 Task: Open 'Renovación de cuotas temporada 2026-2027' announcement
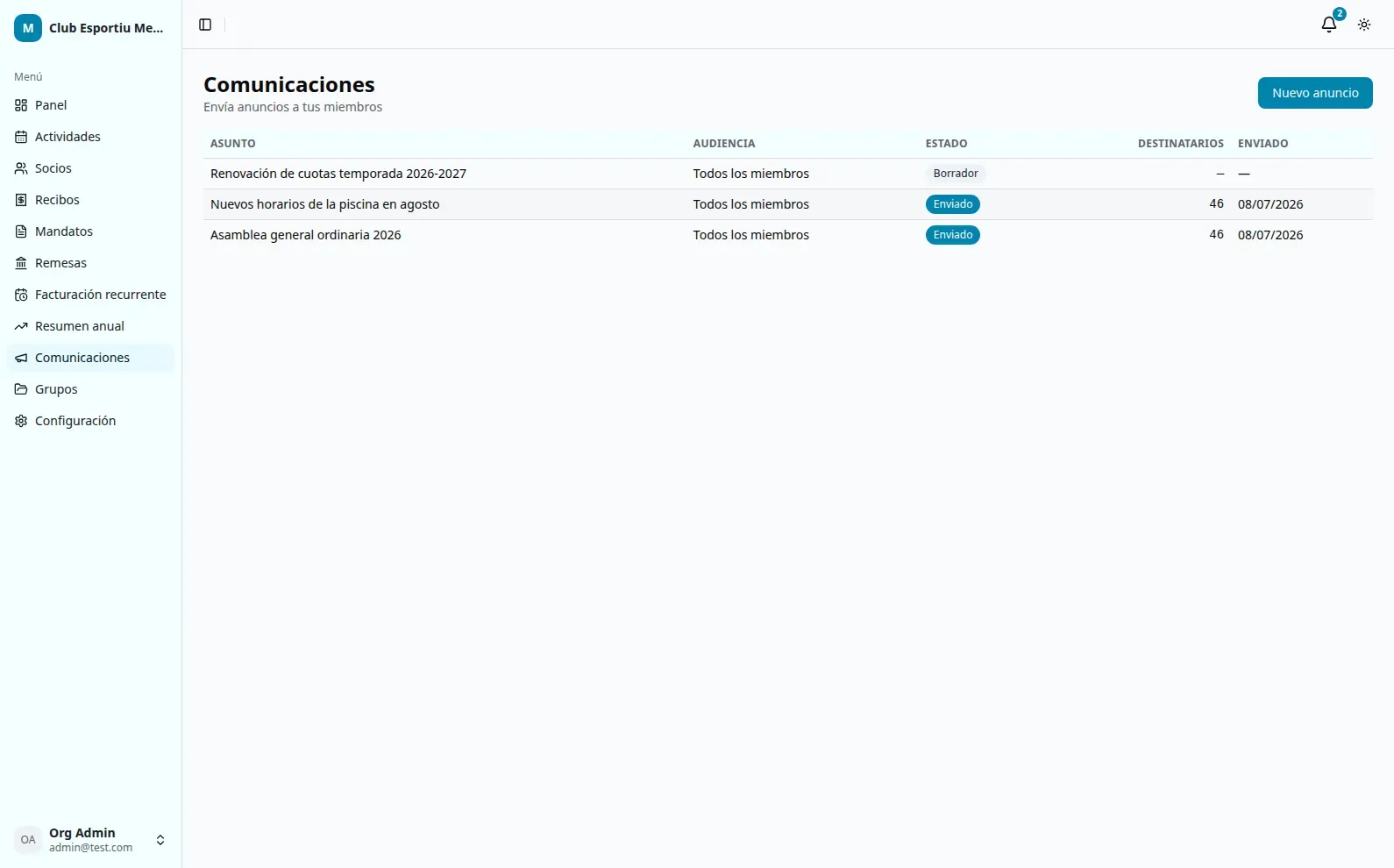pos(338,174)
